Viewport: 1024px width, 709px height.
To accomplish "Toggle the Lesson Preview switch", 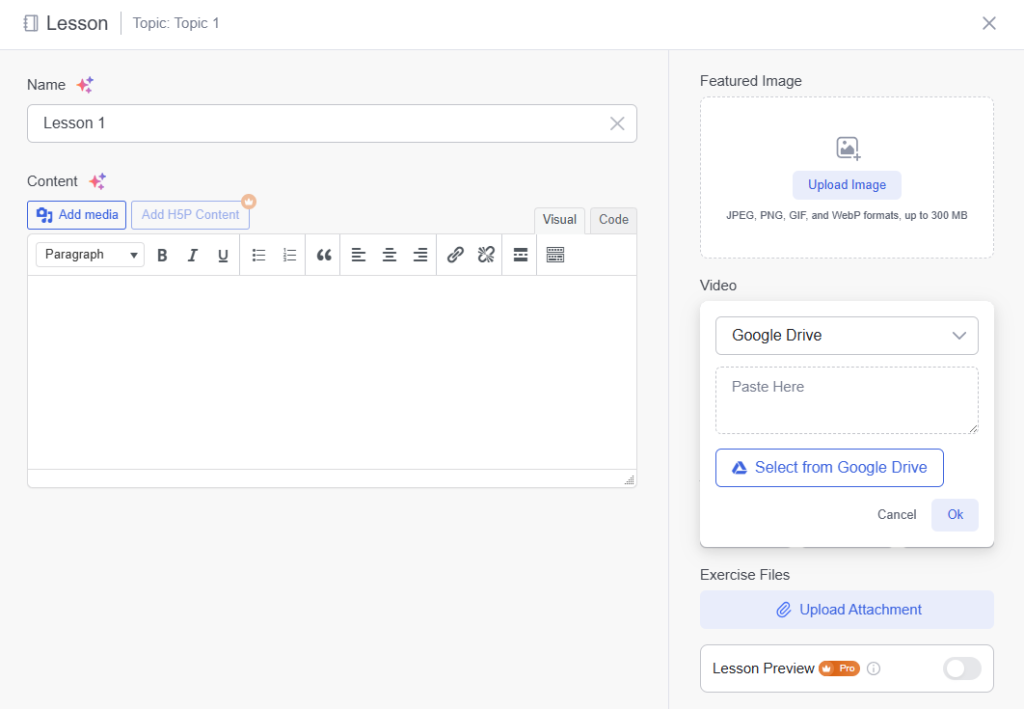I will tap(962, 669).
